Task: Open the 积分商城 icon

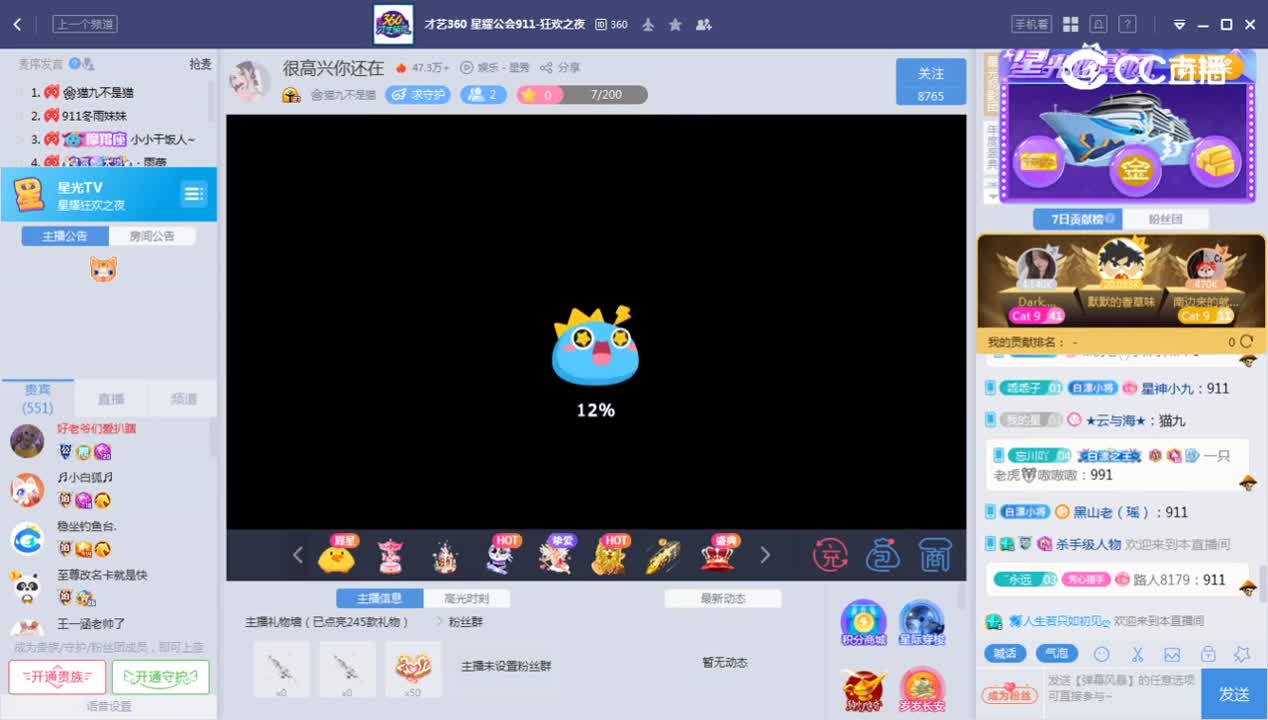Action: click(863, 622)
